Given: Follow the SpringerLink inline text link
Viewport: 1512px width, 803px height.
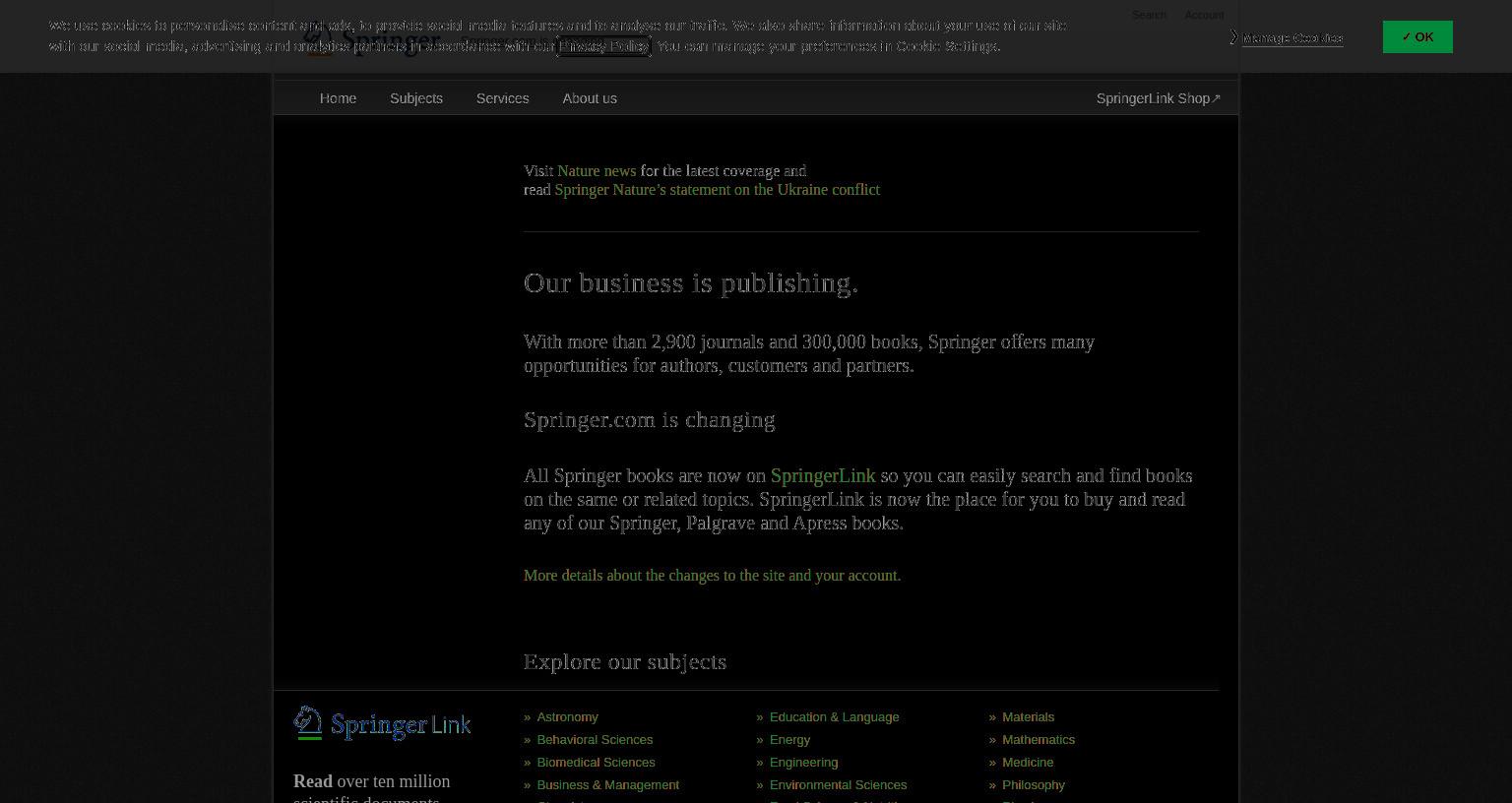Looking at the screenshot, I should pyautogui.click(x=823, y=476).
